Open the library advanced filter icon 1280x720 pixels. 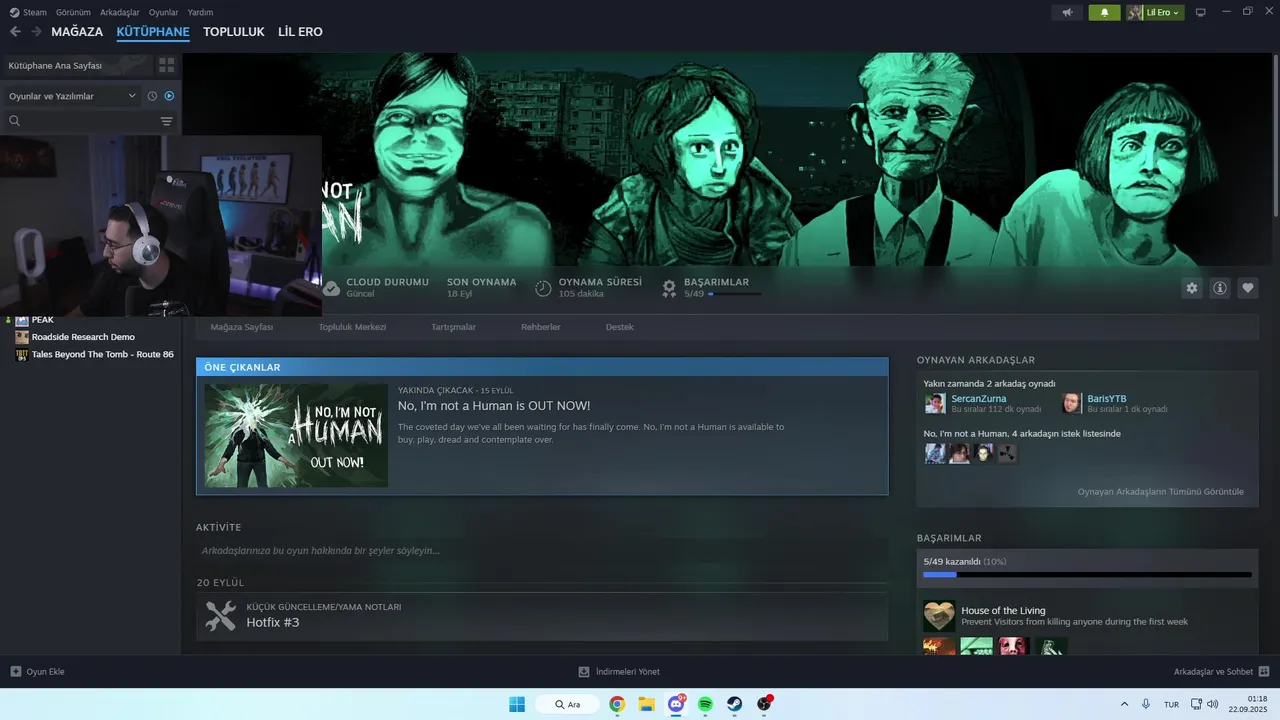point(167,121)
